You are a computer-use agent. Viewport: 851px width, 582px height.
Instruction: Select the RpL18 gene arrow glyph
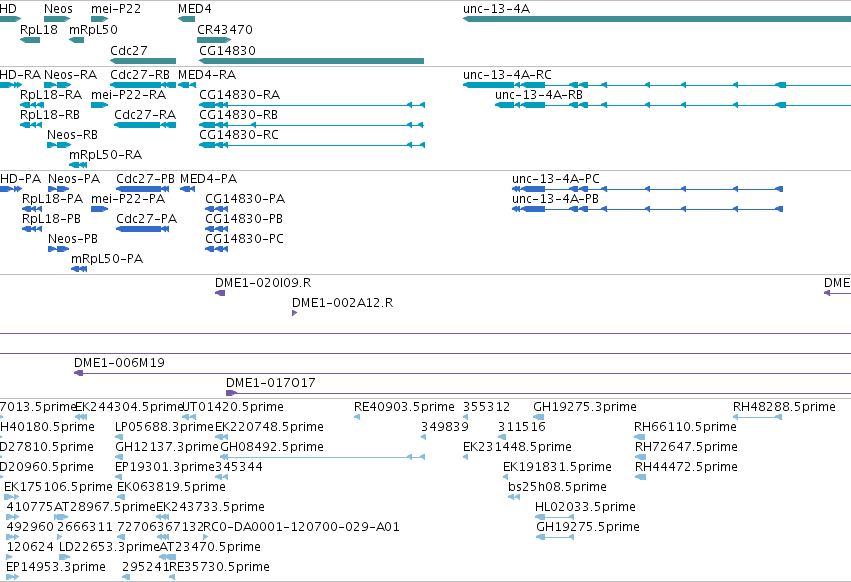[x=30, y=40]
